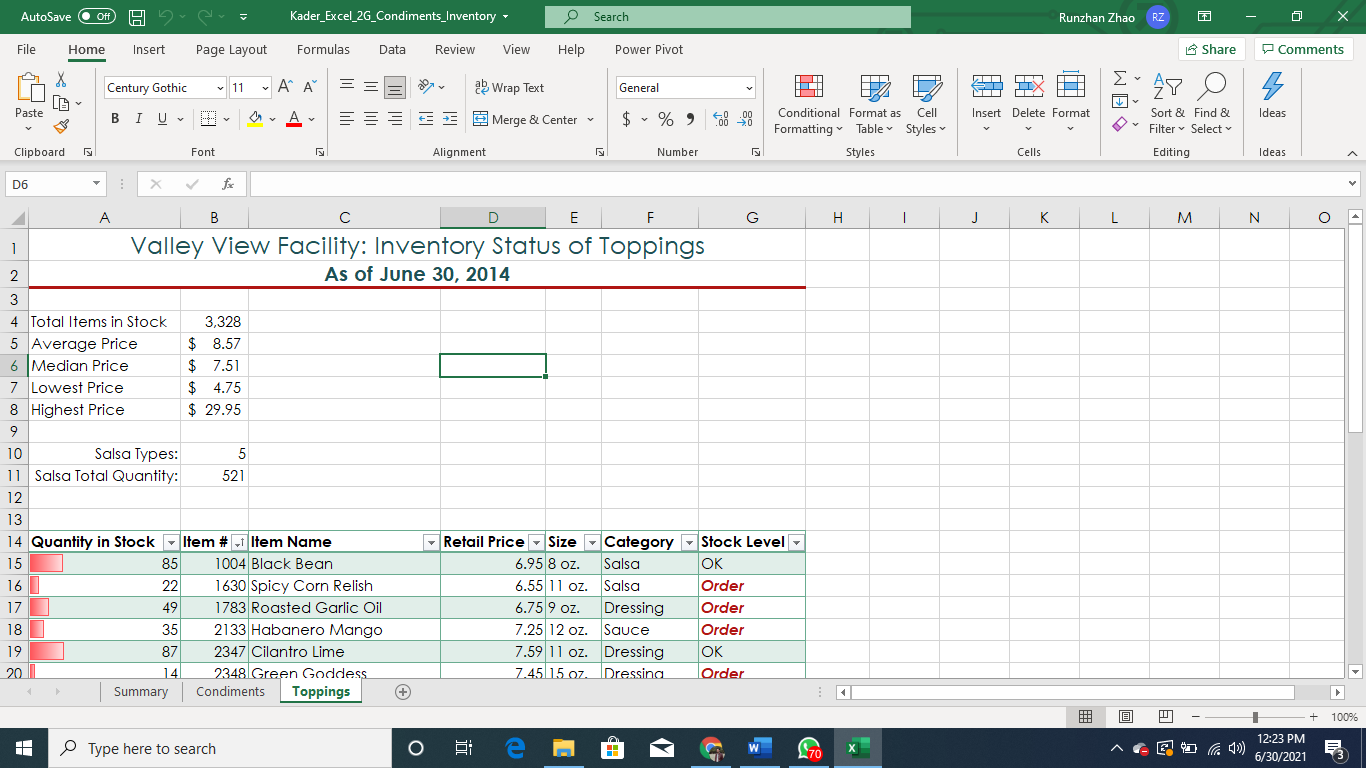This screenshot has height=768, width=1366.
Task: Decrease font size with smaller A icon
Action: coord(309,88)
